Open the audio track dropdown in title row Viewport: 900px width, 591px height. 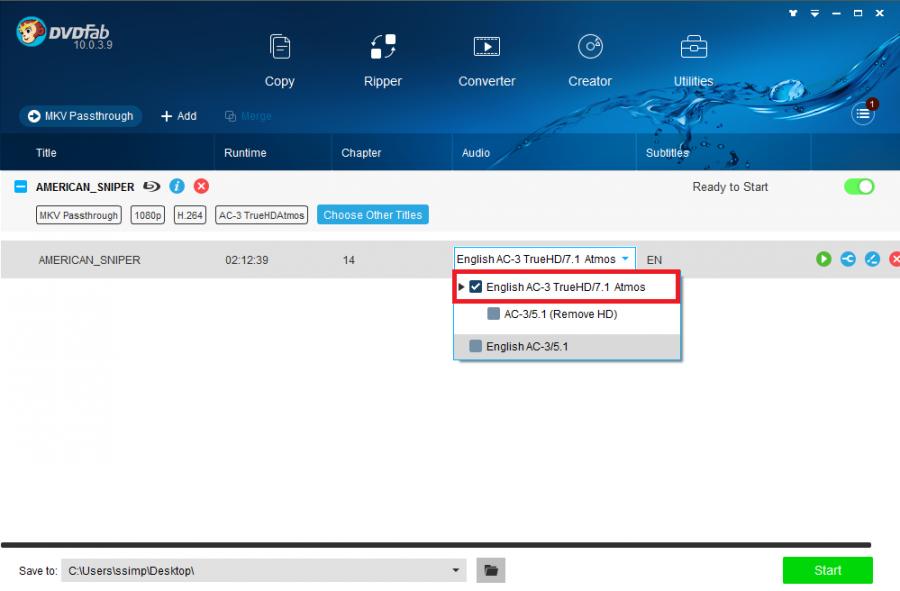[544, 259]
